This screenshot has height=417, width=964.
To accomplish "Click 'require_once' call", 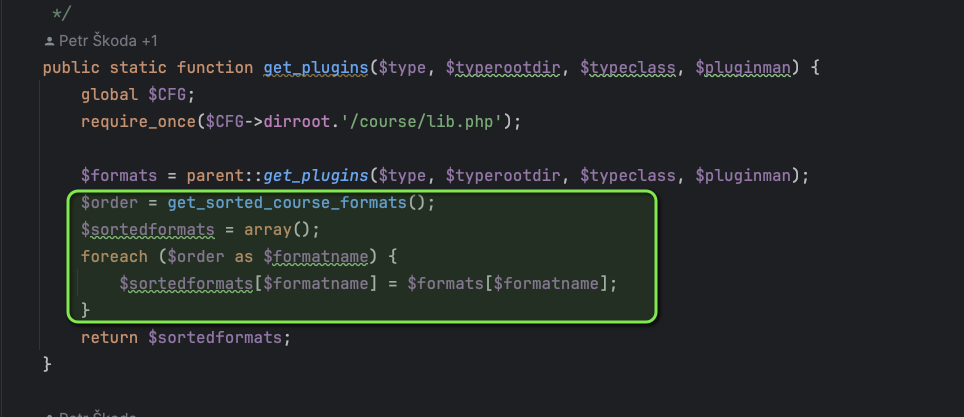I will 138,122.
